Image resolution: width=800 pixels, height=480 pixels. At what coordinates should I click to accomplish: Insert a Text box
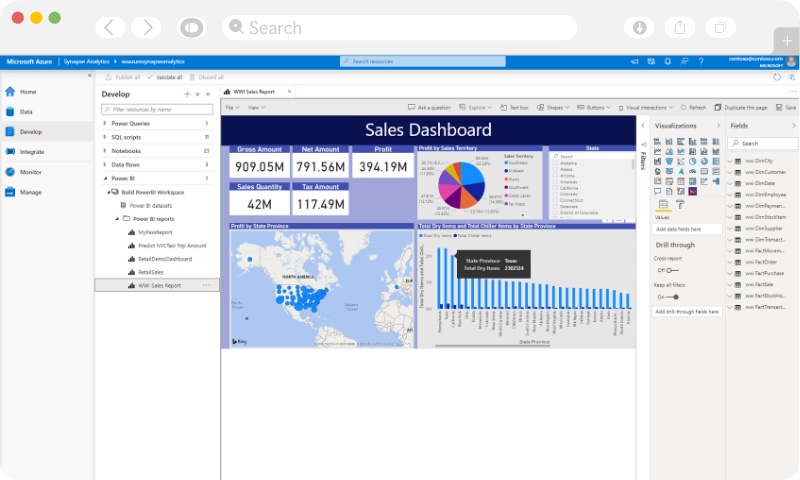coord(514,108)
